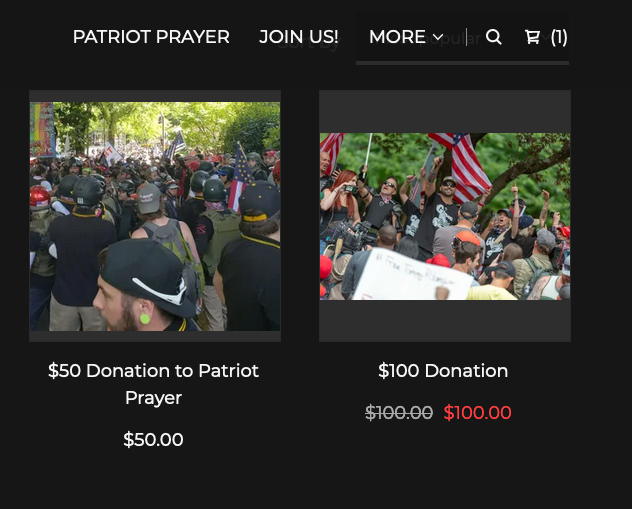Viewport: 632px width, 509px height.
Task: Expand the chevron next to MORE
Action: click(438, 37)
